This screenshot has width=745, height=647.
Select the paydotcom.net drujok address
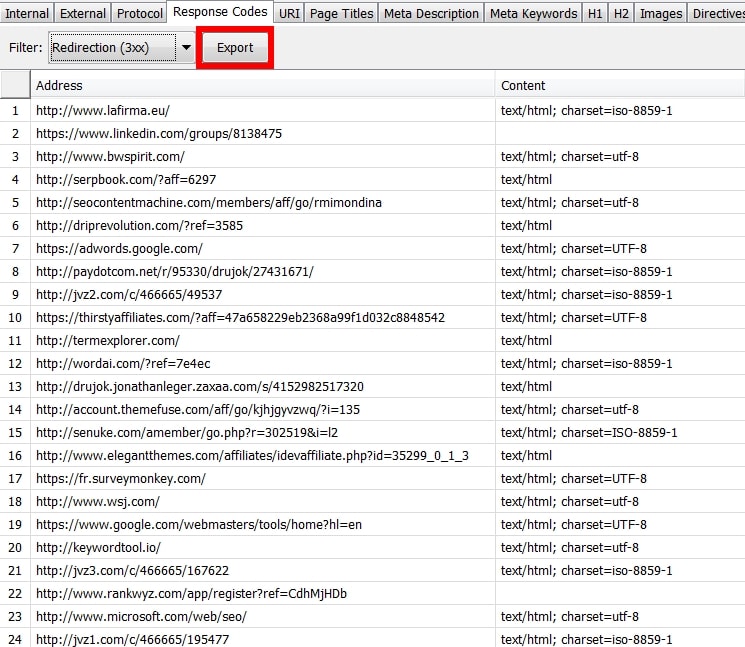click(x=175, y=272)
